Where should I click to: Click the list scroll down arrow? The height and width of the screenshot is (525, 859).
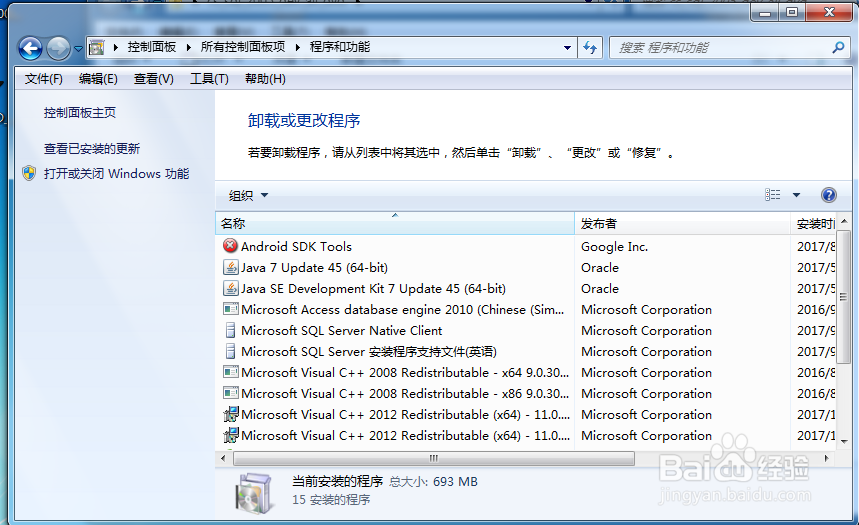(844, 441)
